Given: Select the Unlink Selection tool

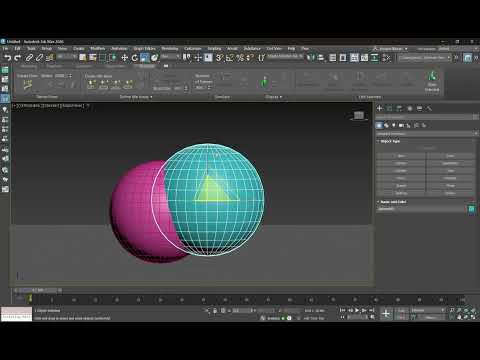Looking at the screenshot, I should (x=39, y=58).
